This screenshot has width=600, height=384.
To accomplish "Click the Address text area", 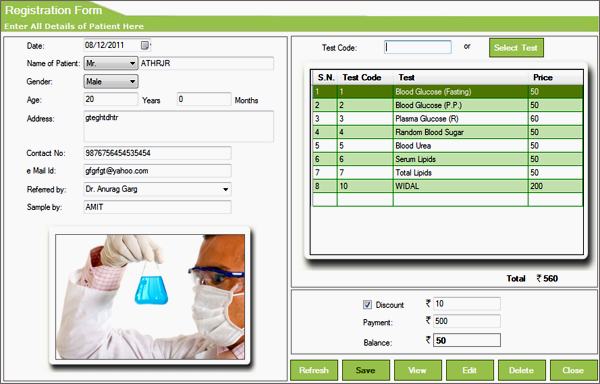I will pos(178,127).
